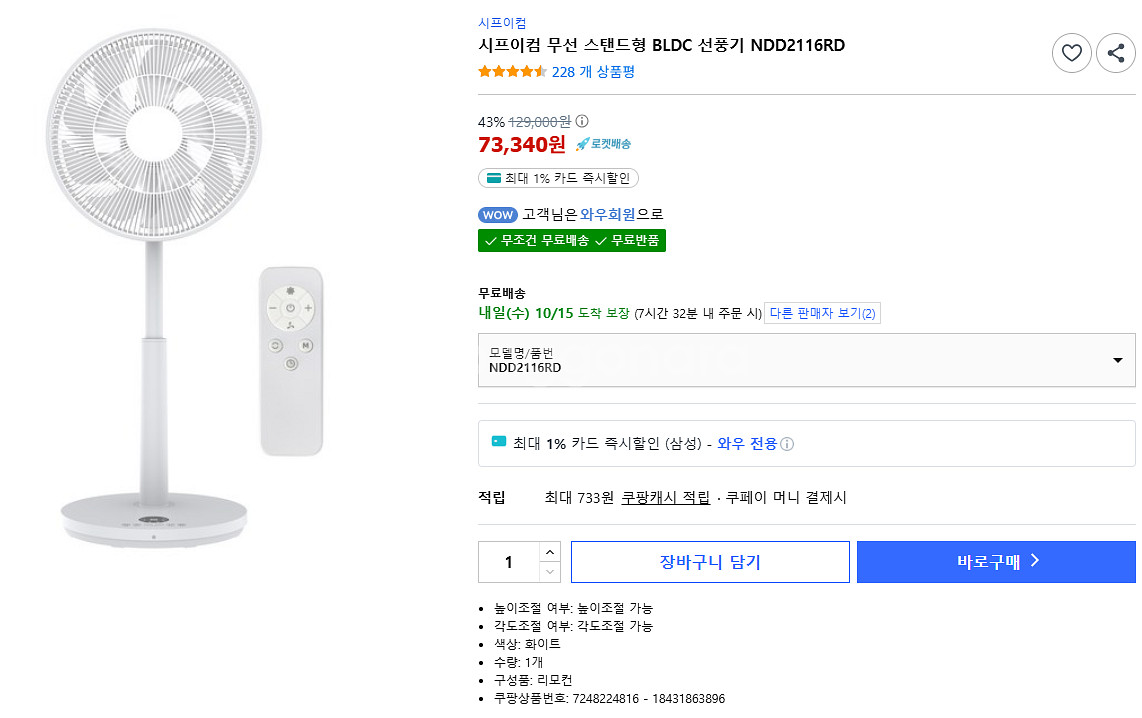Open 다른 판매자 보기 other sellers link
1142x718 pixels.
[x=822, y=313]
